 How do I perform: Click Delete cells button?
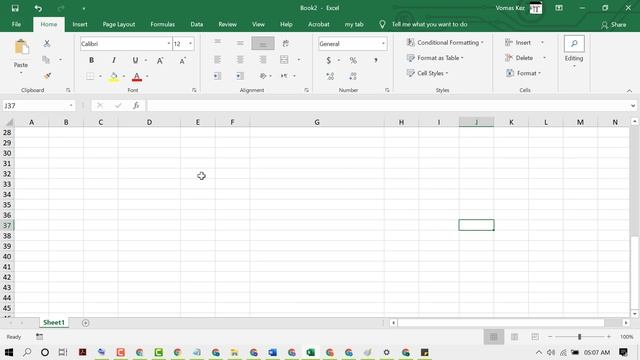519,58
